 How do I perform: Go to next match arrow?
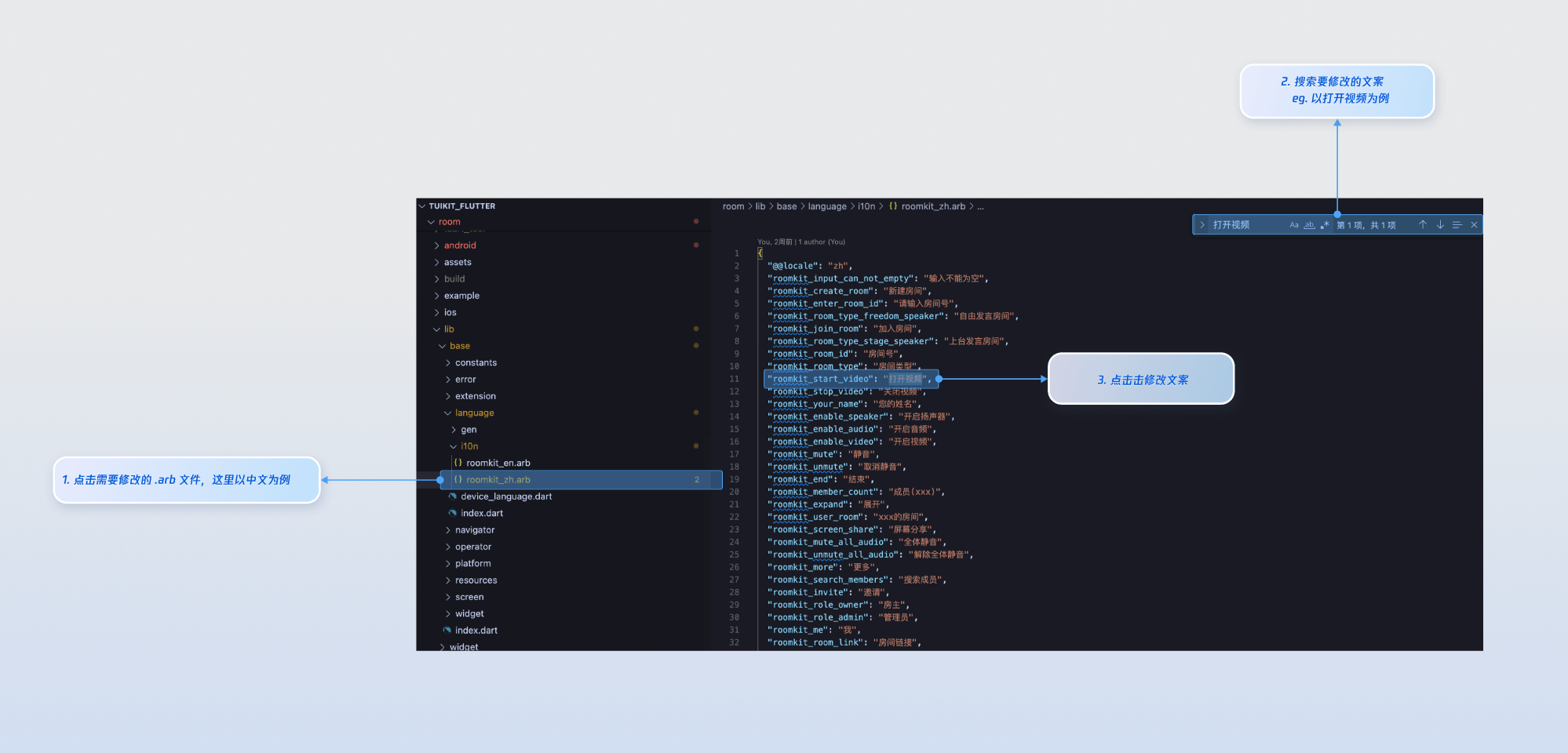1440,225
